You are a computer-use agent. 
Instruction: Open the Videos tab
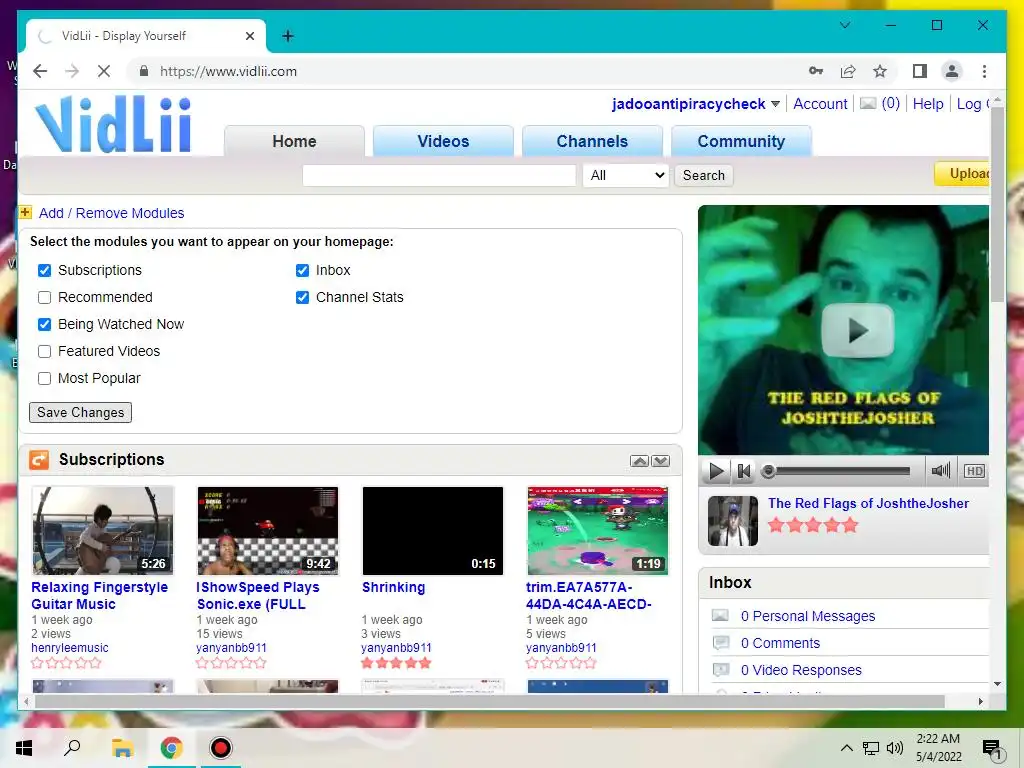pyautogui.click(x=443, y=141)
